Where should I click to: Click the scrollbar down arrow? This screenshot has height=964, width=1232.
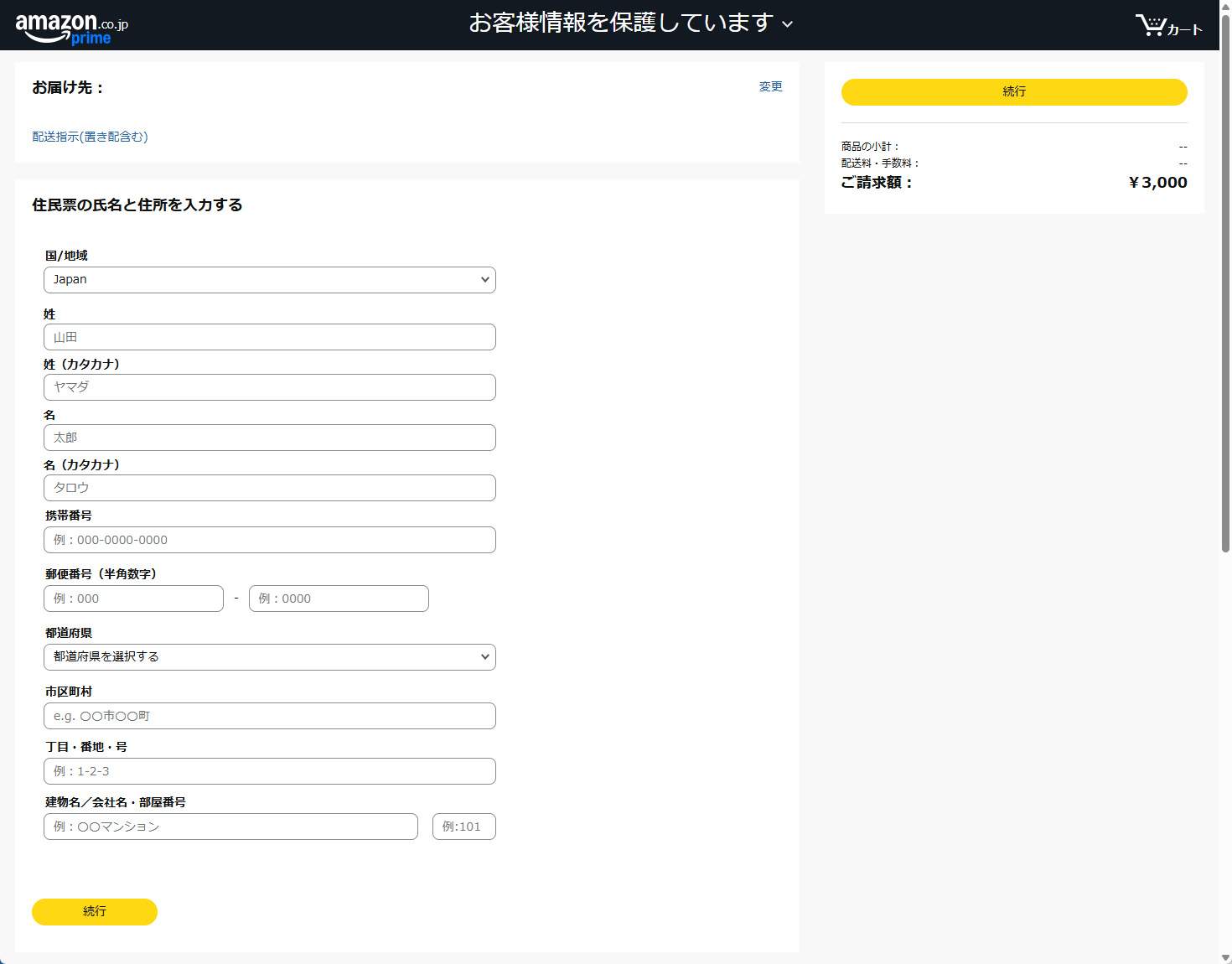pos(1225,957)
